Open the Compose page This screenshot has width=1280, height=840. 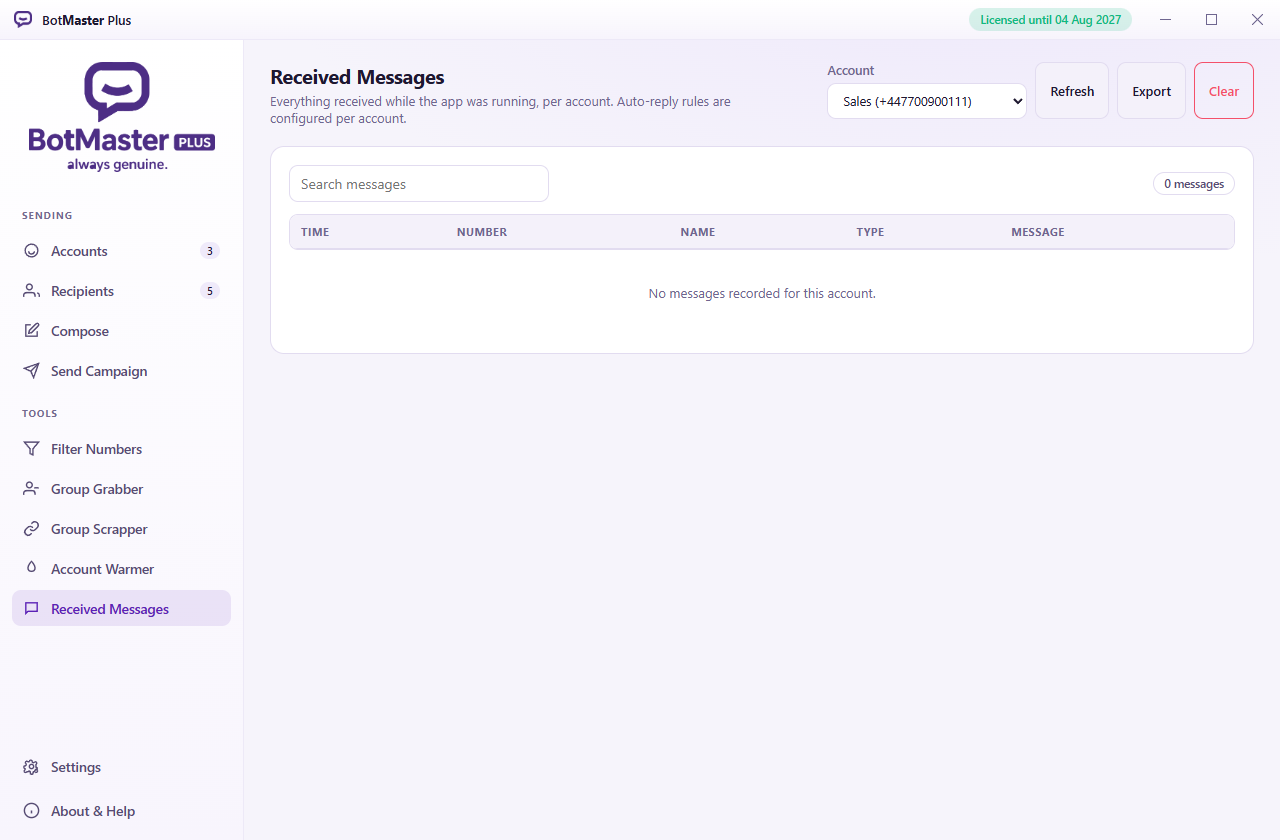(x=121, y=331)
